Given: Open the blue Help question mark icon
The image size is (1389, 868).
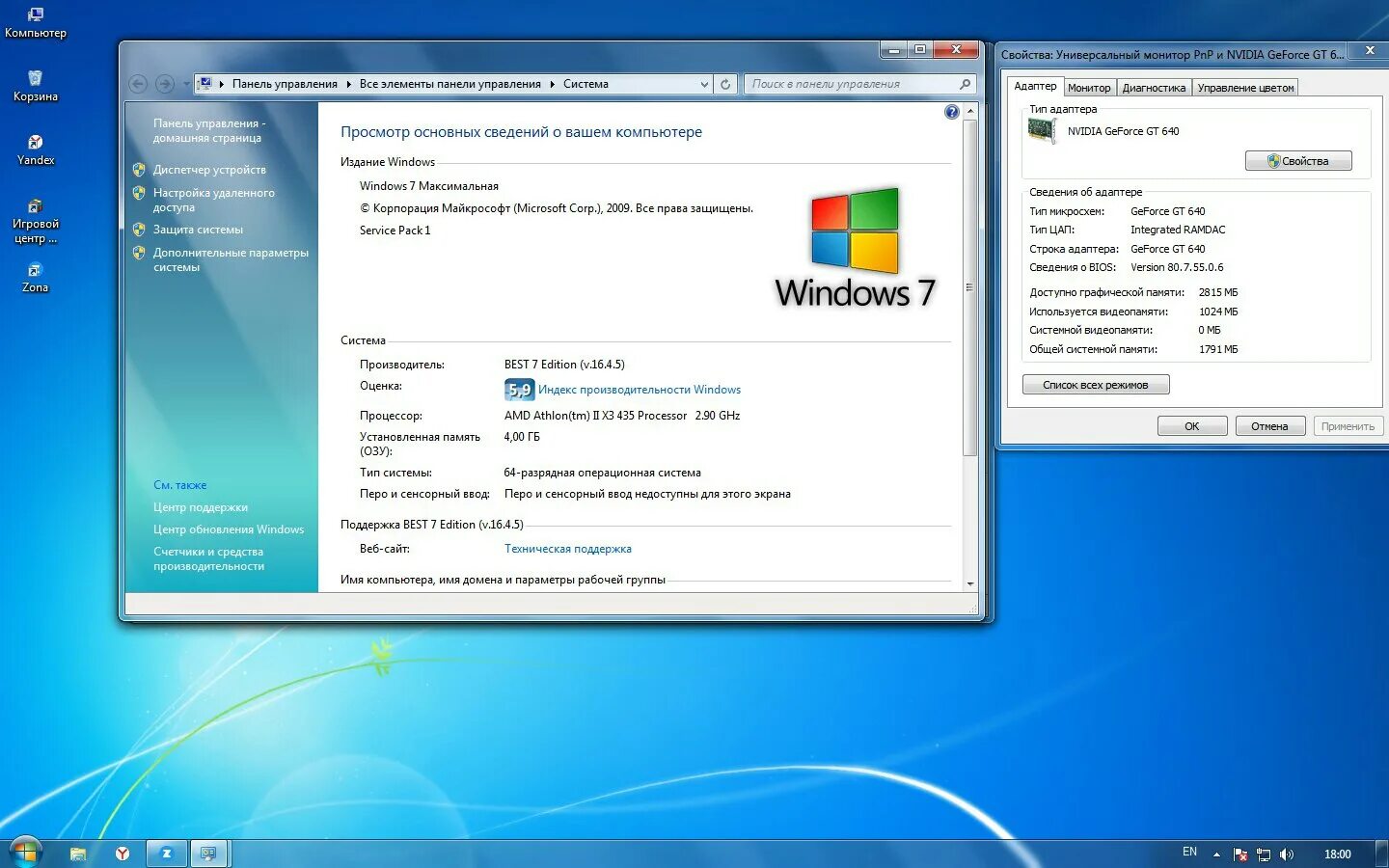Looking at the screenshot, I should (952, 112).
